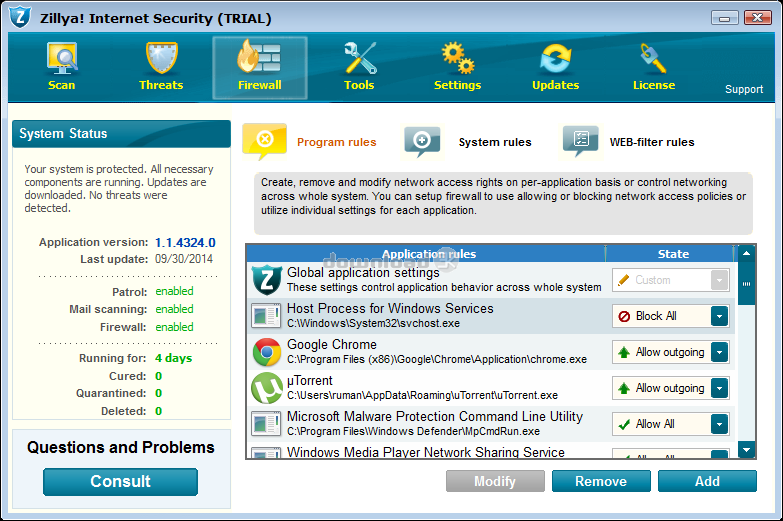
Task: Click the System Status panel header
Action: click(121, 134)
